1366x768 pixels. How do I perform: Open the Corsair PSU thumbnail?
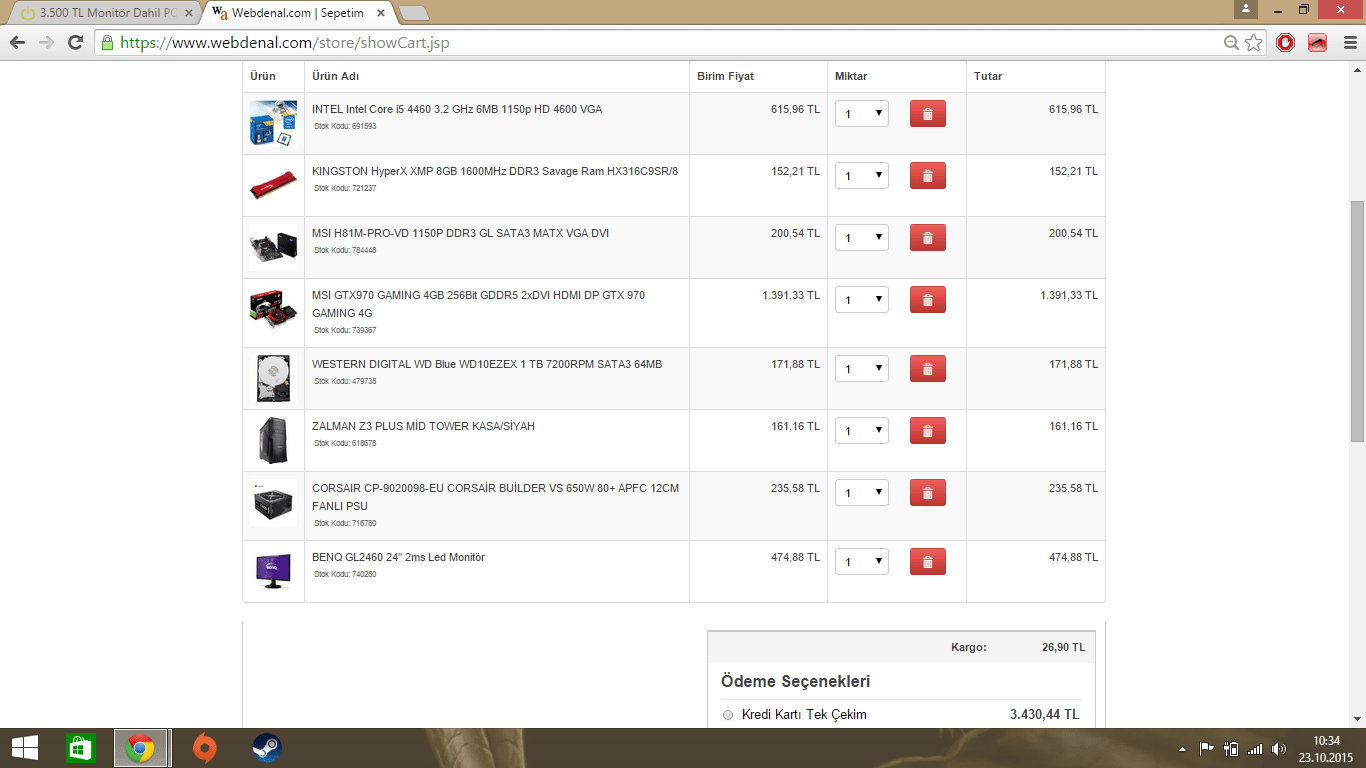coord(273,502)
